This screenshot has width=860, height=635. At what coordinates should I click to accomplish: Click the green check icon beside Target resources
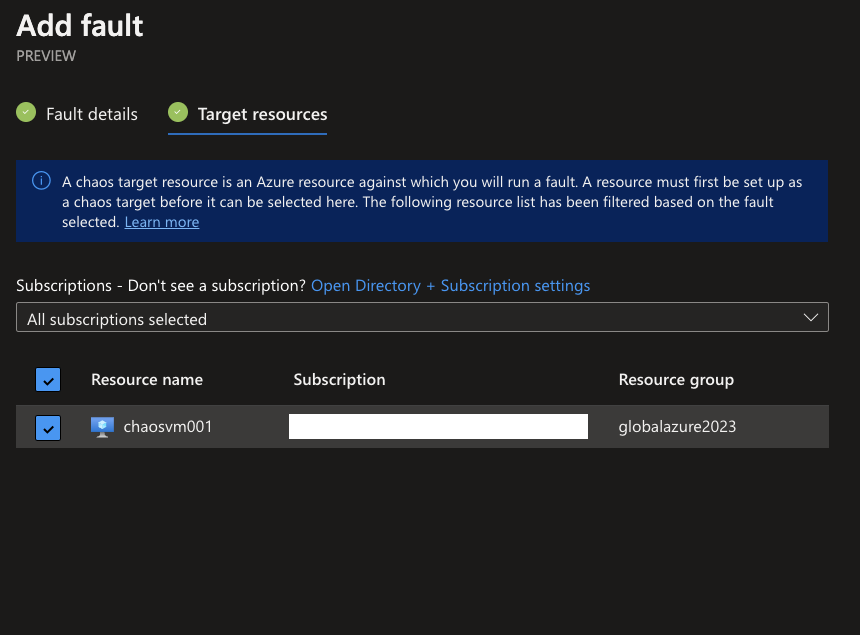178,112
